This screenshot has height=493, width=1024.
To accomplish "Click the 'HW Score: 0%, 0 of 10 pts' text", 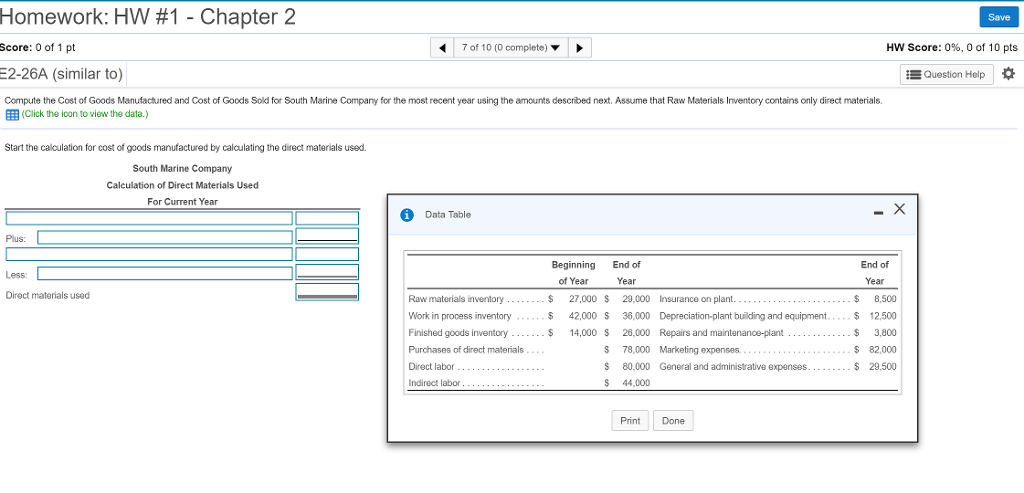I will coord(952,48).
